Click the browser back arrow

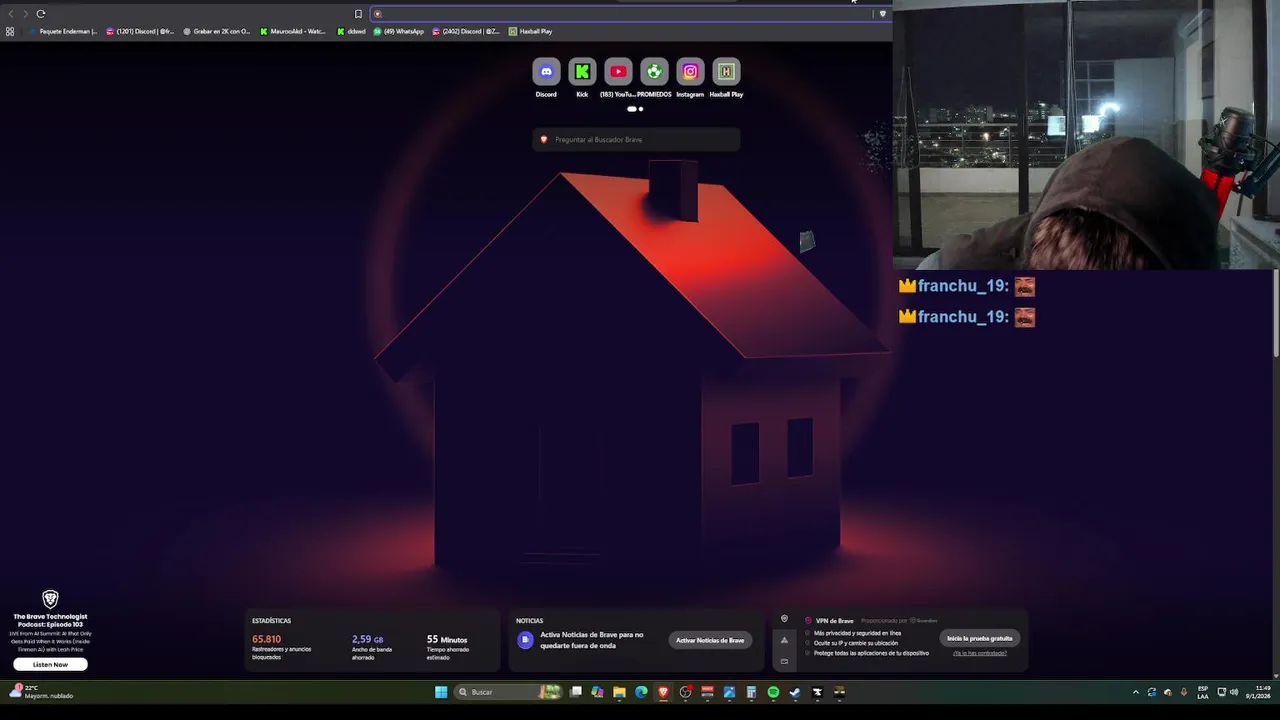(11, 14)
